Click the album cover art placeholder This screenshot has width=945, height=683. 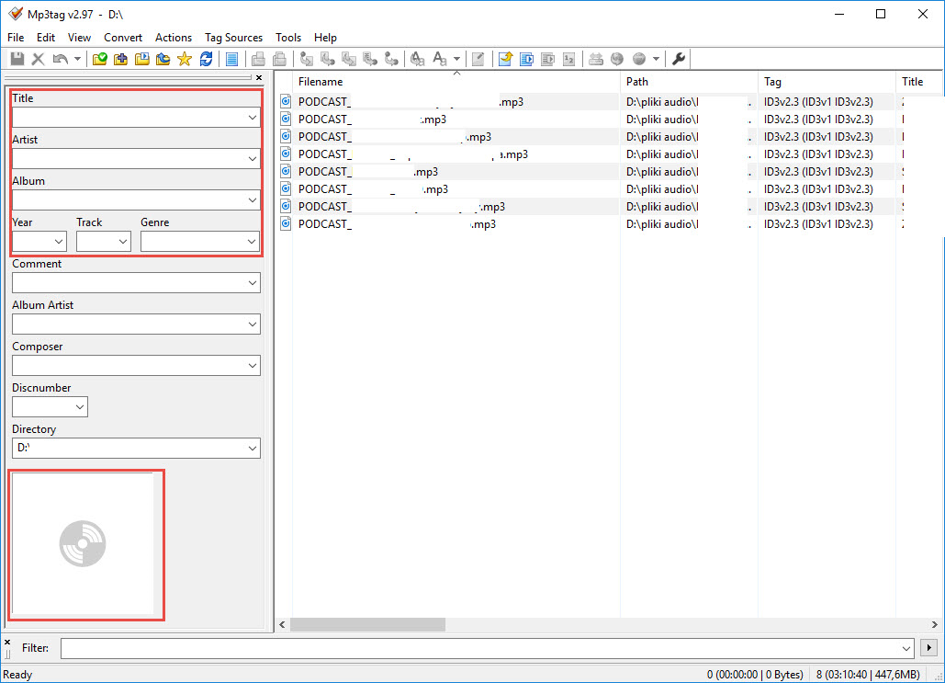click(83, 544)
